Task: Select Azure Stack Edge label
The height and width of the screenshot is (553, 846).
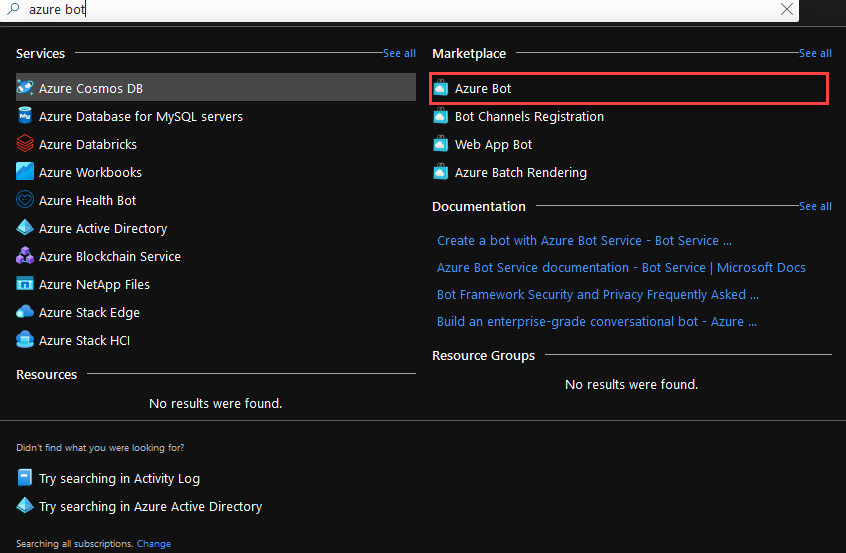Action: click(x=89, y=313)
